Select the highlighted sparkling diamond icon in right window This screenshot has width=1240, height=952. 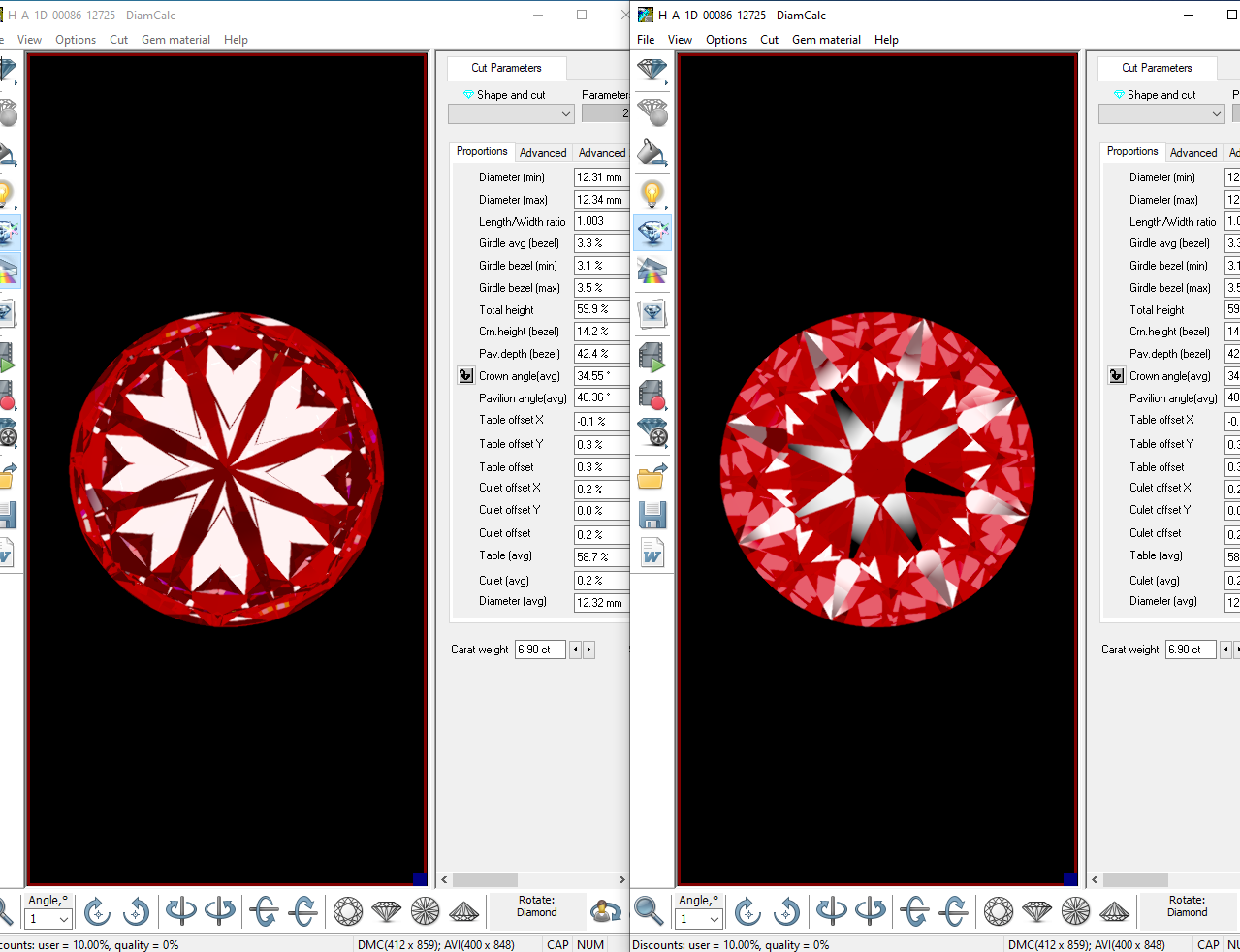[x=652, y=233]
